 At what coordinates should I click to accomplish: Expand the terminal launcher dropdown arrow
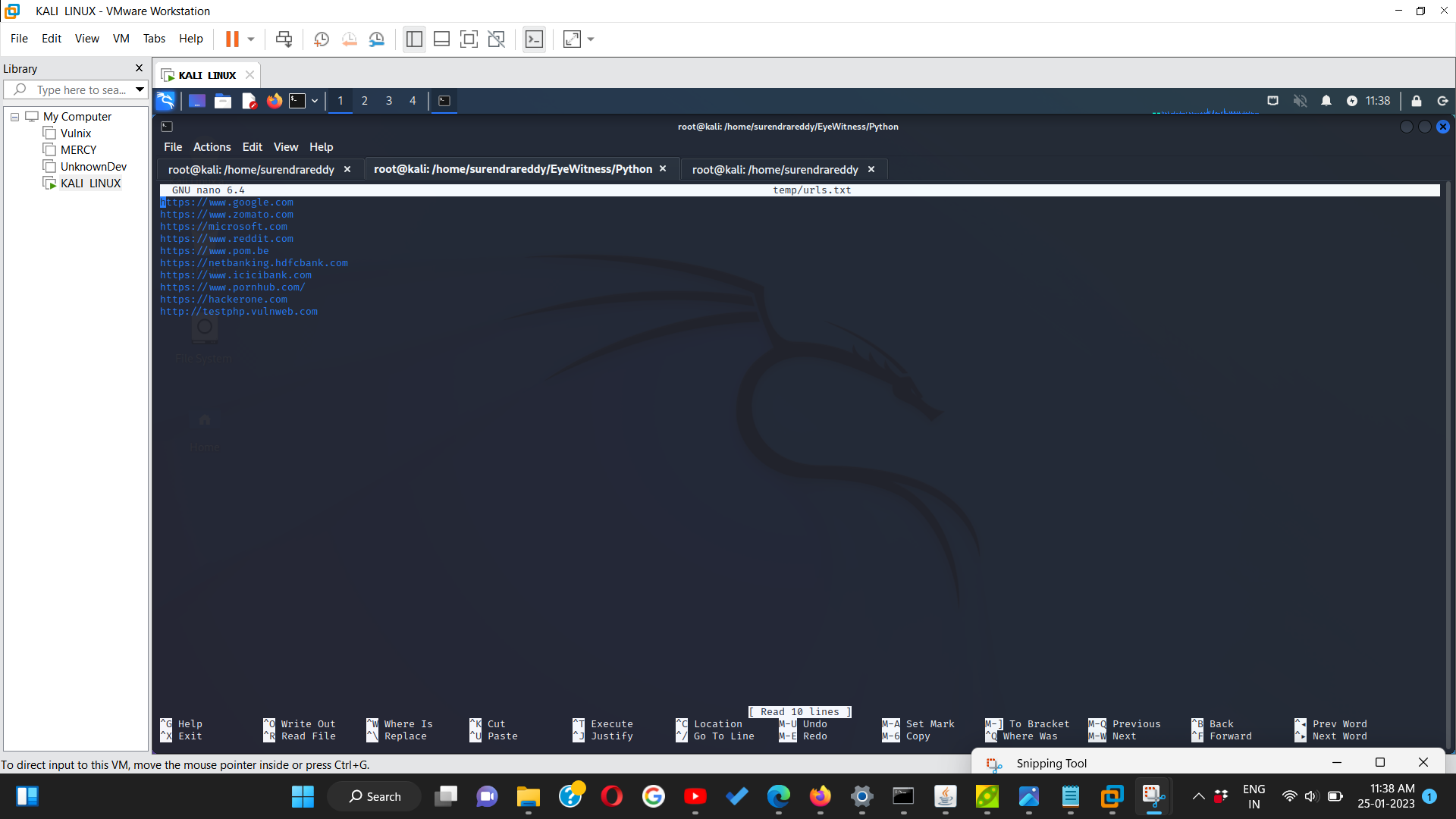(313, 101)
